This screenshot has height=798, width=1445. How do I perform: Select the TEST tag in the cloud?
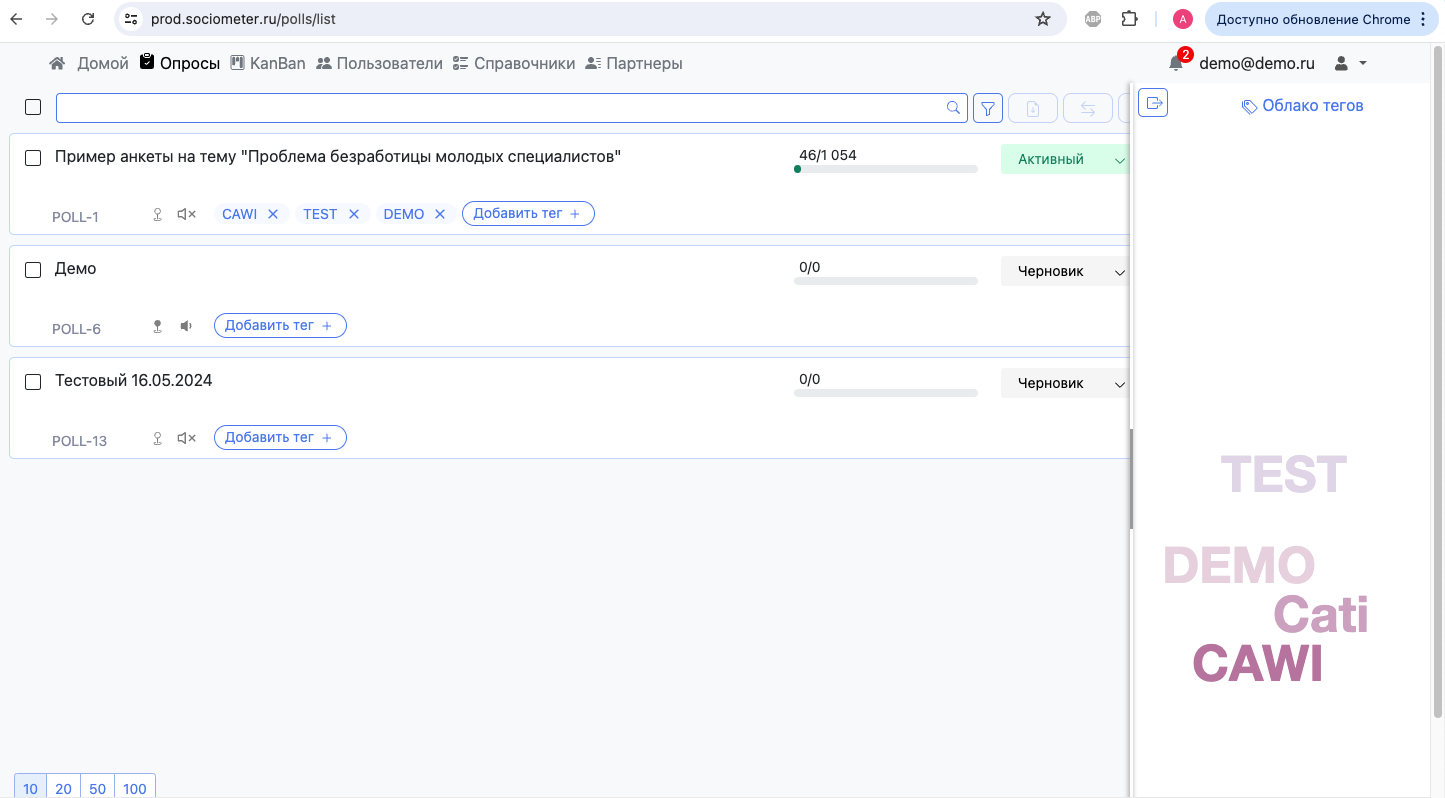click(1284, 475)
